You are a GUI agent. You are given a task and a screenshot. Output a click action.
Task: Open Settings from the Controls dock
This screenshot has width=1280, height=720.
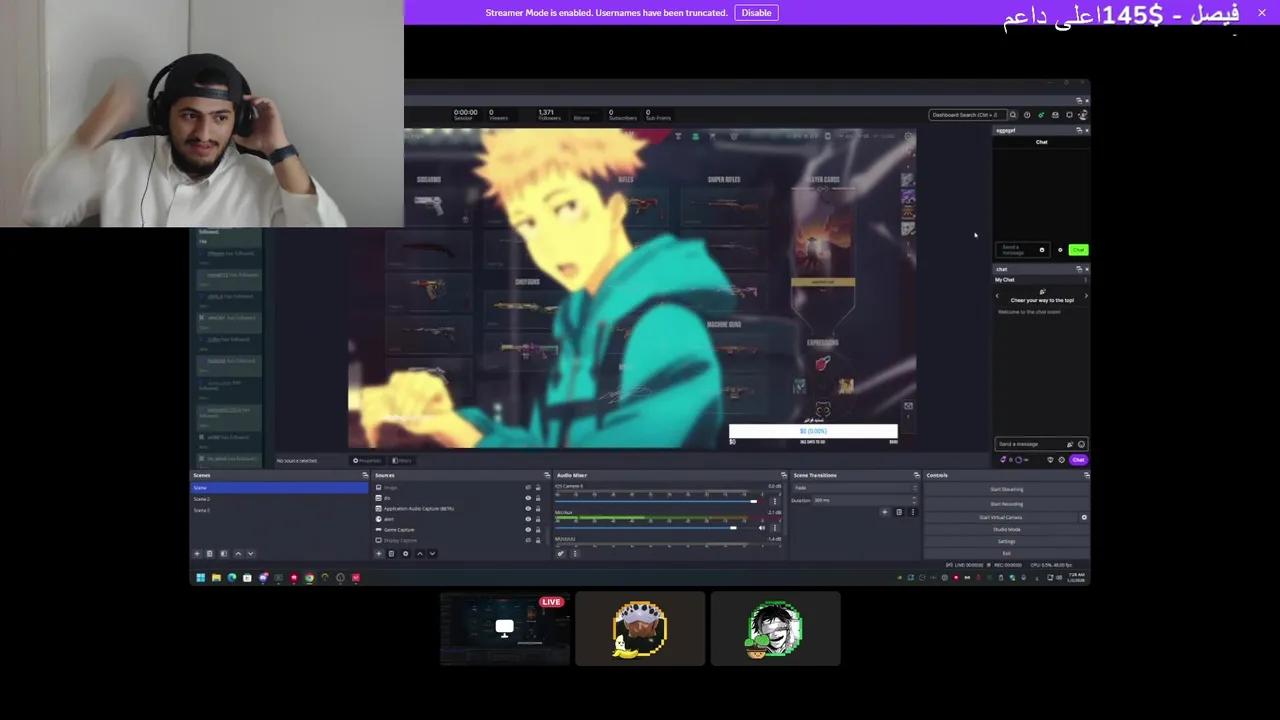(x=1006, y=541)
